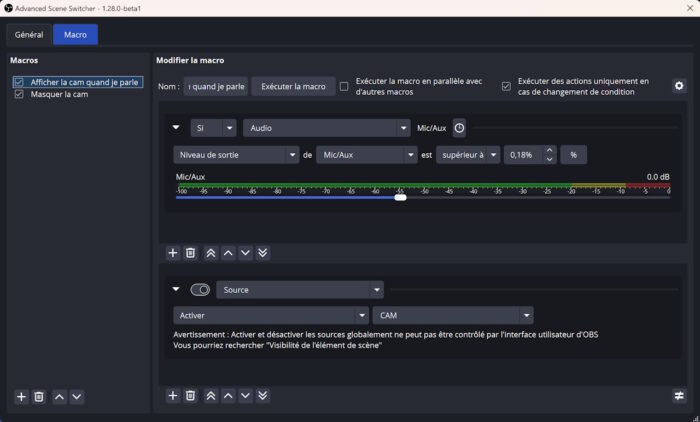Move selected macro up in list
Screen dimensions: 700x422
(59, 397)
